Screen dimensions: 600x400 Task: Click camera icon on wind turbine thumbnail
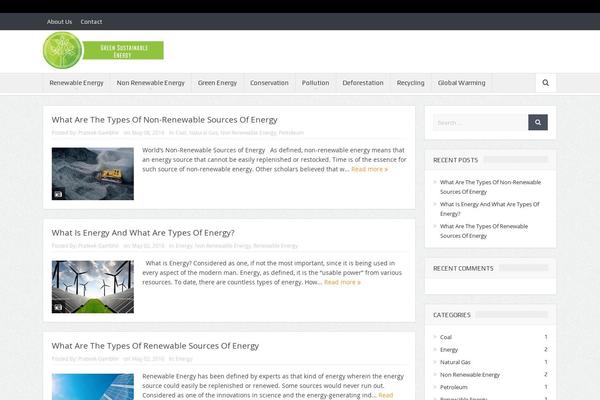[58, 307]
